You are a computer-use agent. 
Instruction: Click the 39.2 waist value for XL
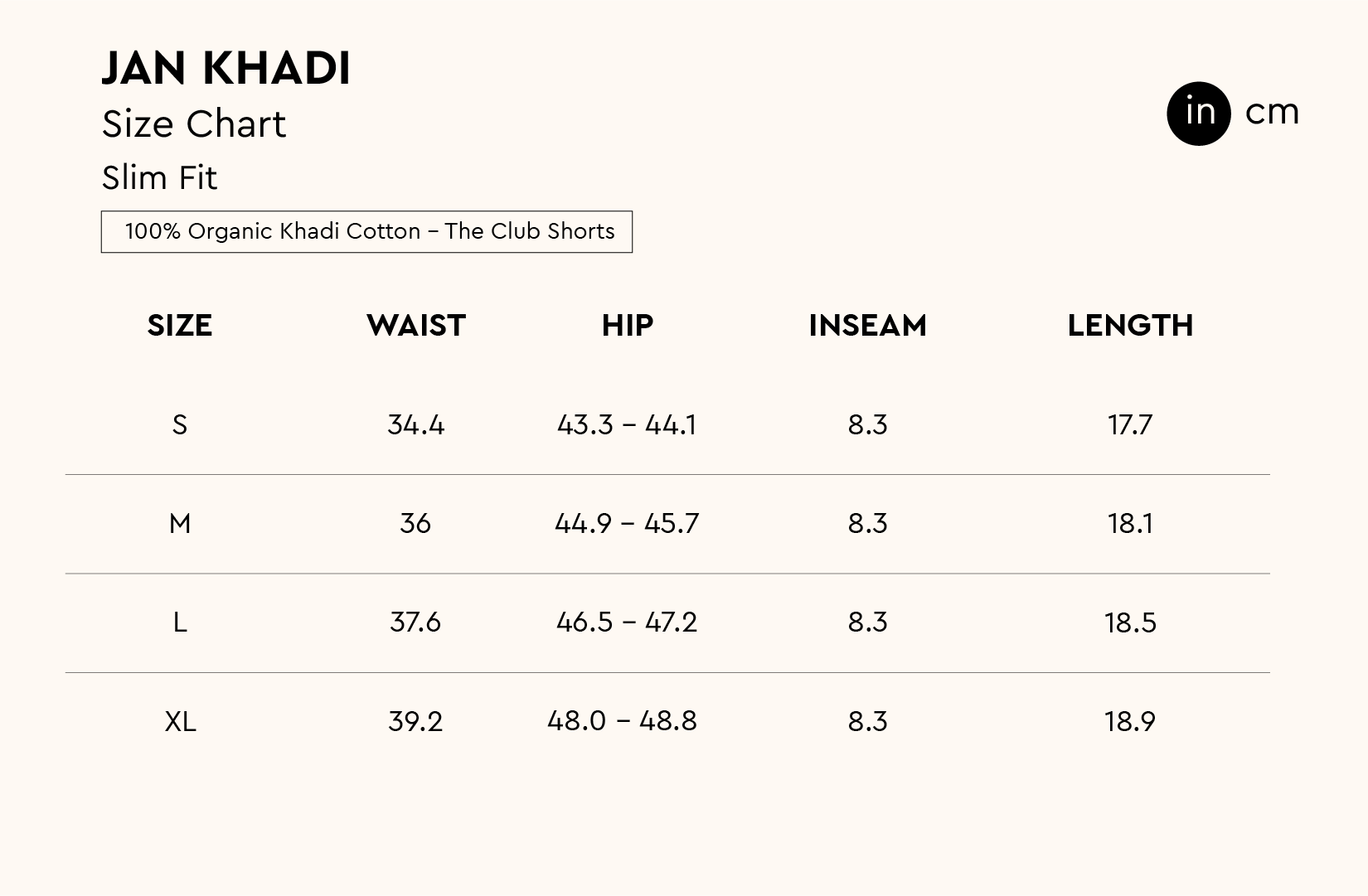(415, 722)
